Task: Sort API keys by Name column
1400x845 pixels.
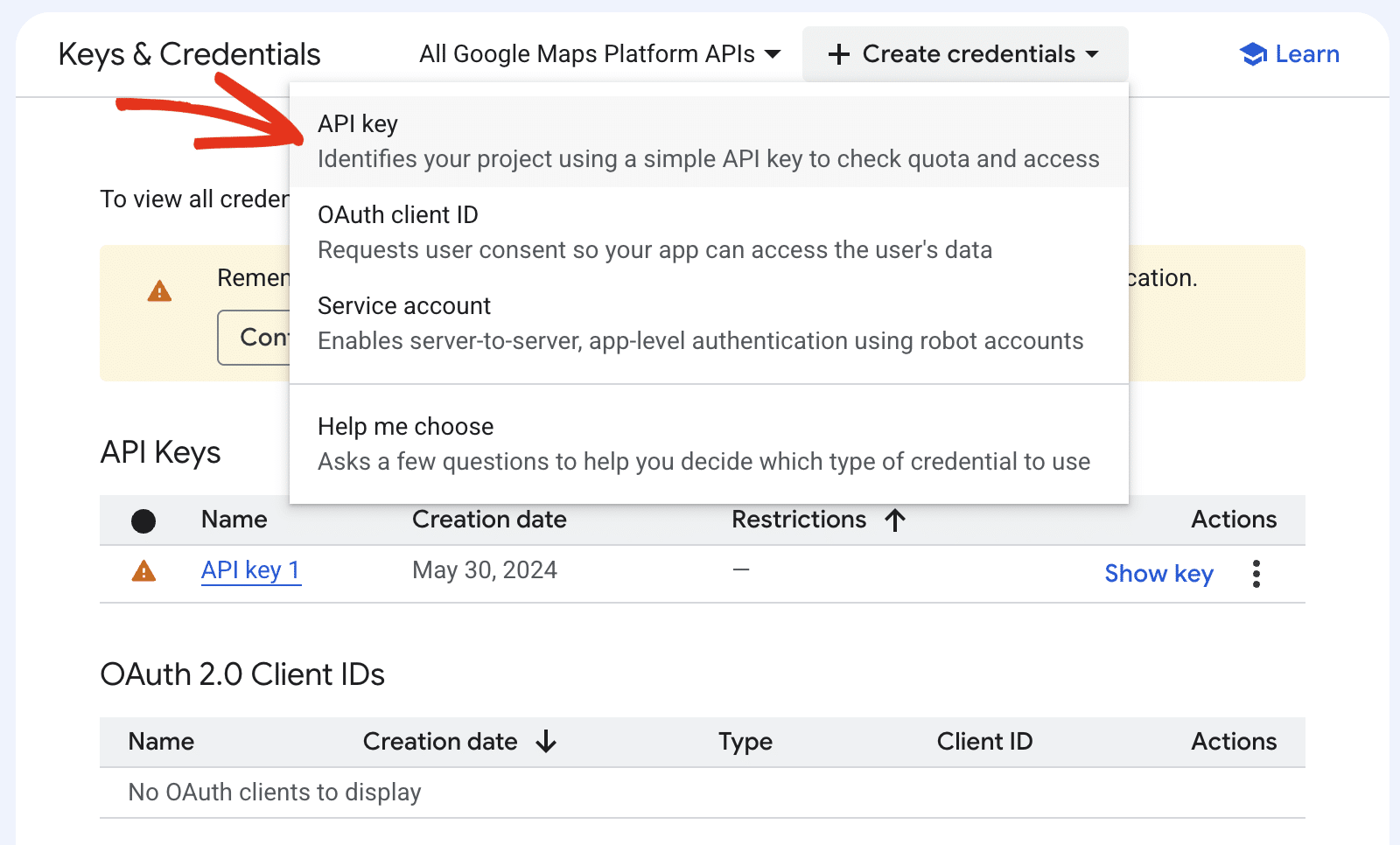Action: point(234,520)
